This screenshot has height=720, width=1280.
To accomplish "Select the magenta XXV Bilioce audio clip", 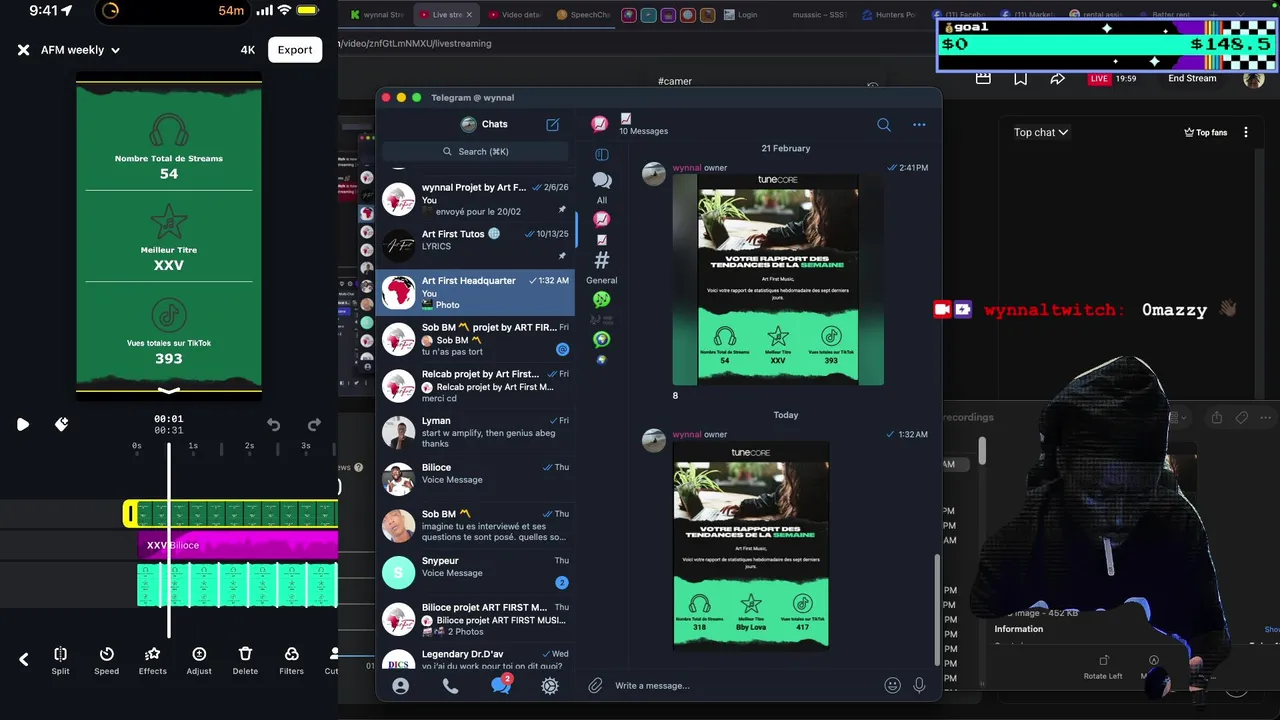I will [238, 545].
